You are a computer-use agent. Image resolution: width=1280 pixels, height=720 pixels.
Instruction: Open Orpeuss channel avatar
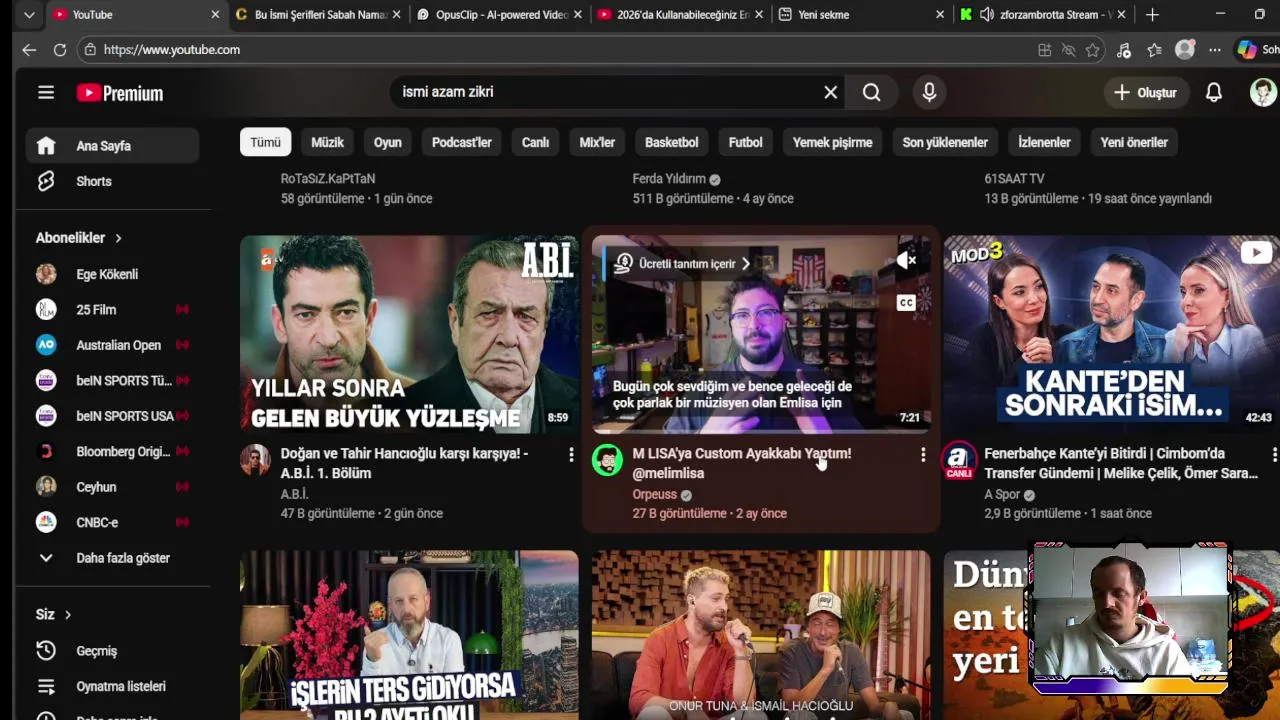point(607,460)
